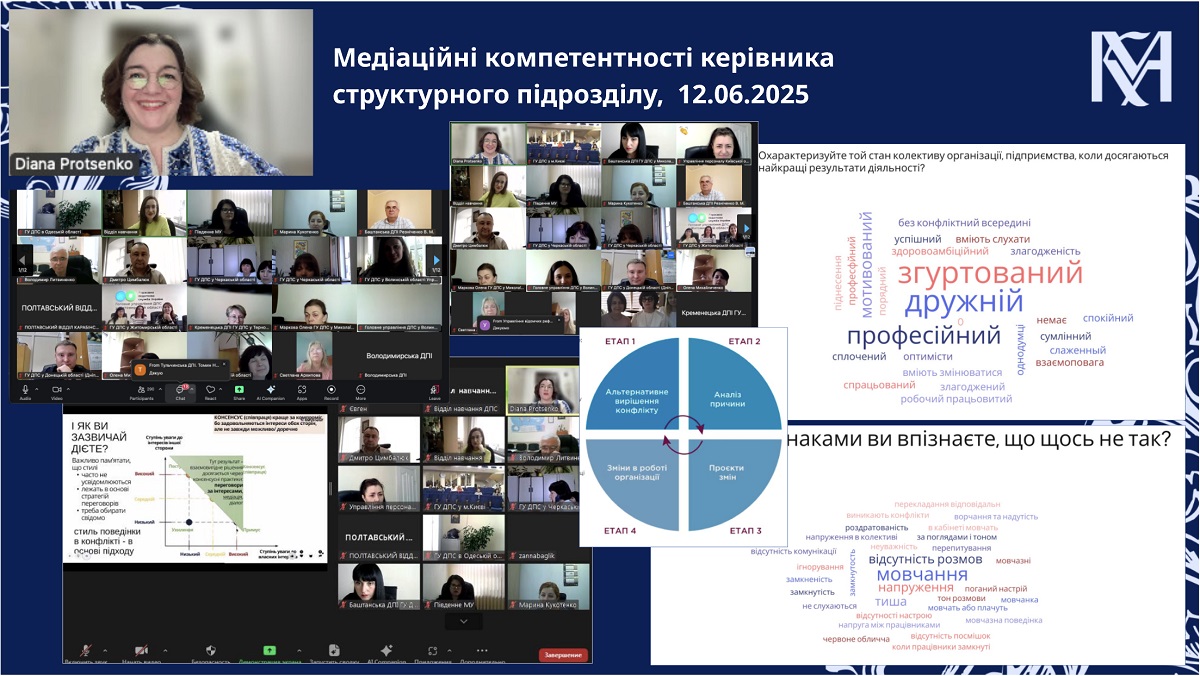Expand Chat options arrow in English toolbar
Screen dimensions: 1200x676
point(192,388)
